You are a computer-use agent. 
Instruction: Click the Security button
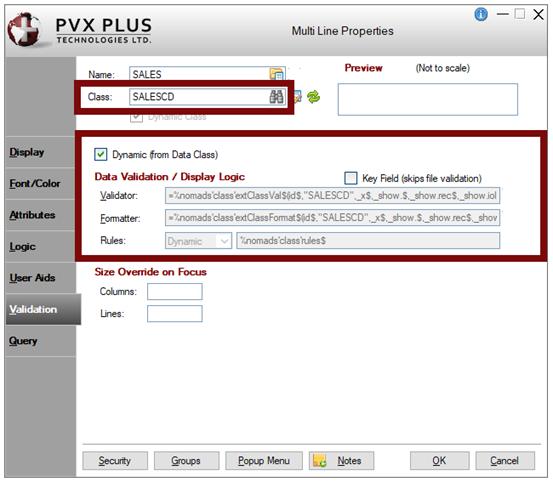[115, 460]
